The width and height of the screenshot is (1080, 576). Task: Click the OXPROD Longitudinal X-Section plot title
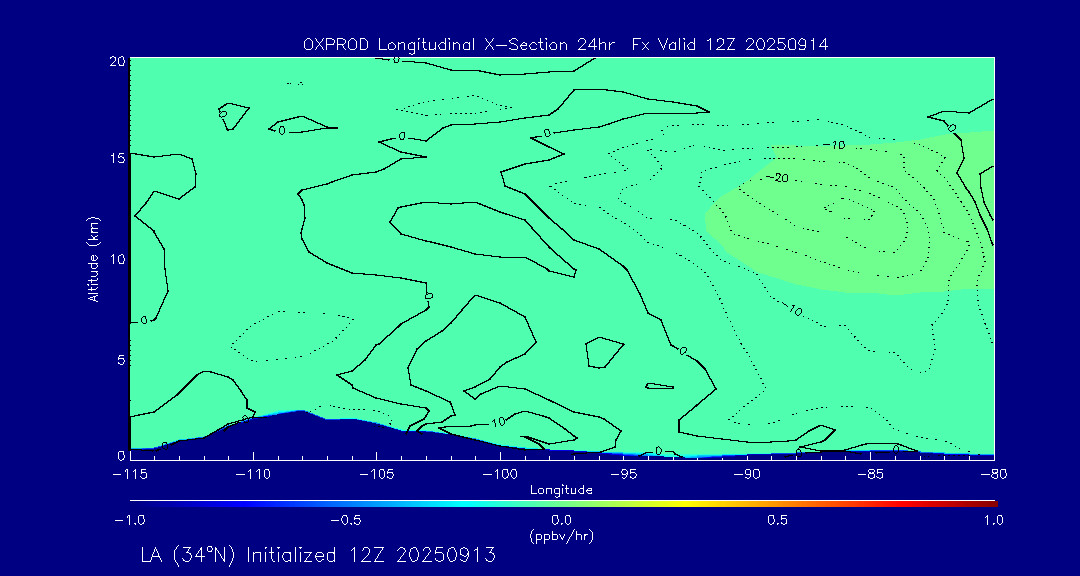click(x=565, y=44)
